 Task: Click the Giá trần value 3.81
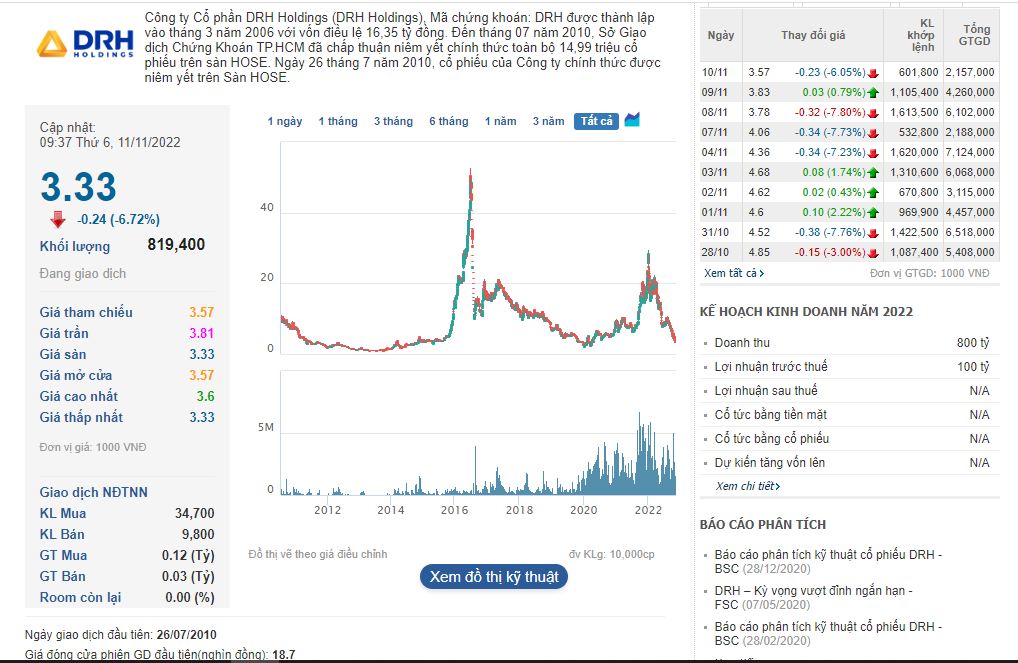[201, 333]
